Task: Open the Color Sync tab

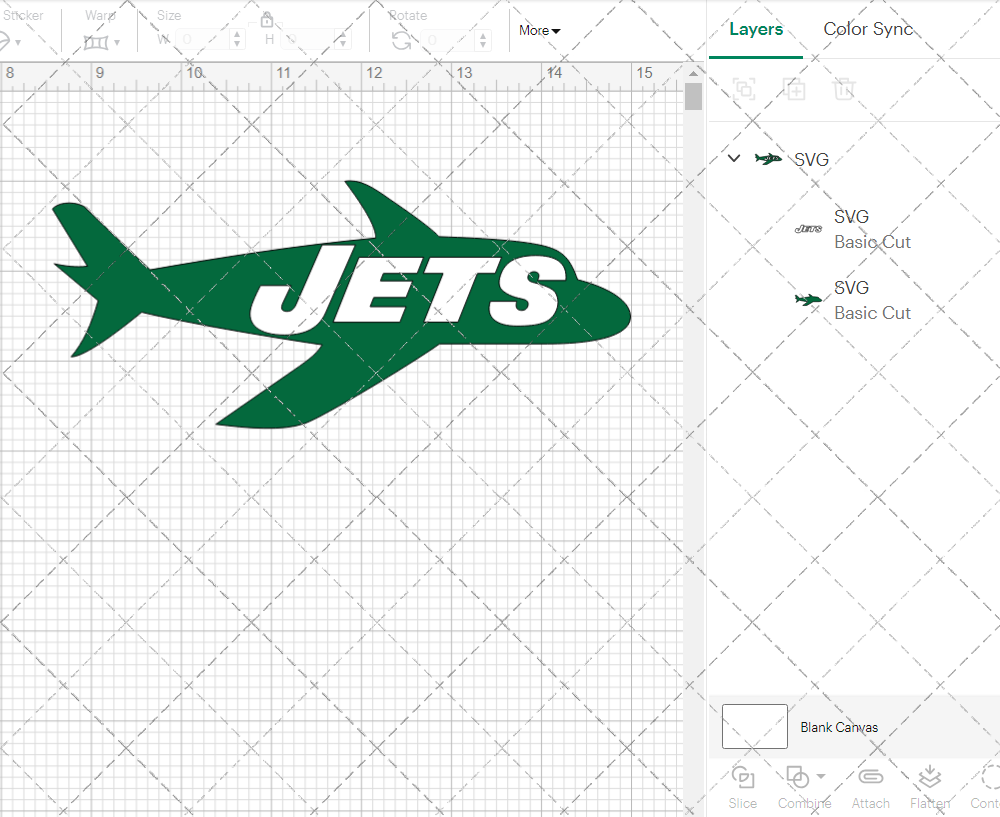Action: coord(868,29)
